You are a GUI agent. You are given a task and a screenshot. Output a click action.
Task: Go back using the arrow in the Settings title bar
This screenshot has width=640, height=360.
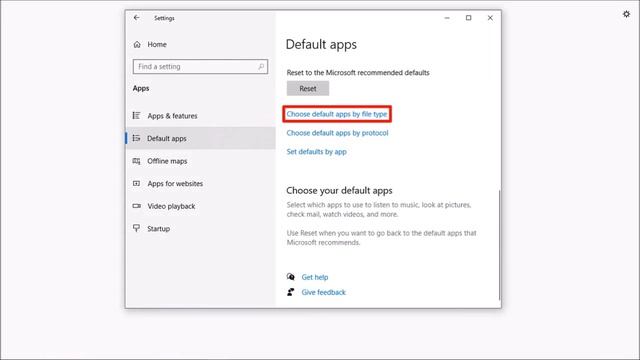136,18
